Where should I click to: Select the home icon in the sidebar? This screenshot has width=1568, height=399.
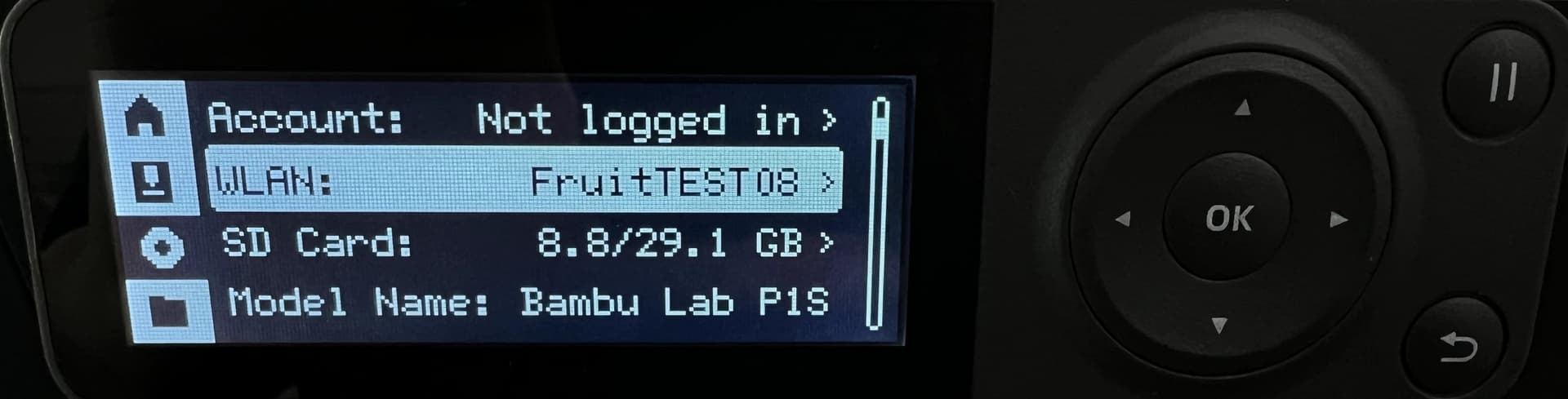(x=145, y=115)
